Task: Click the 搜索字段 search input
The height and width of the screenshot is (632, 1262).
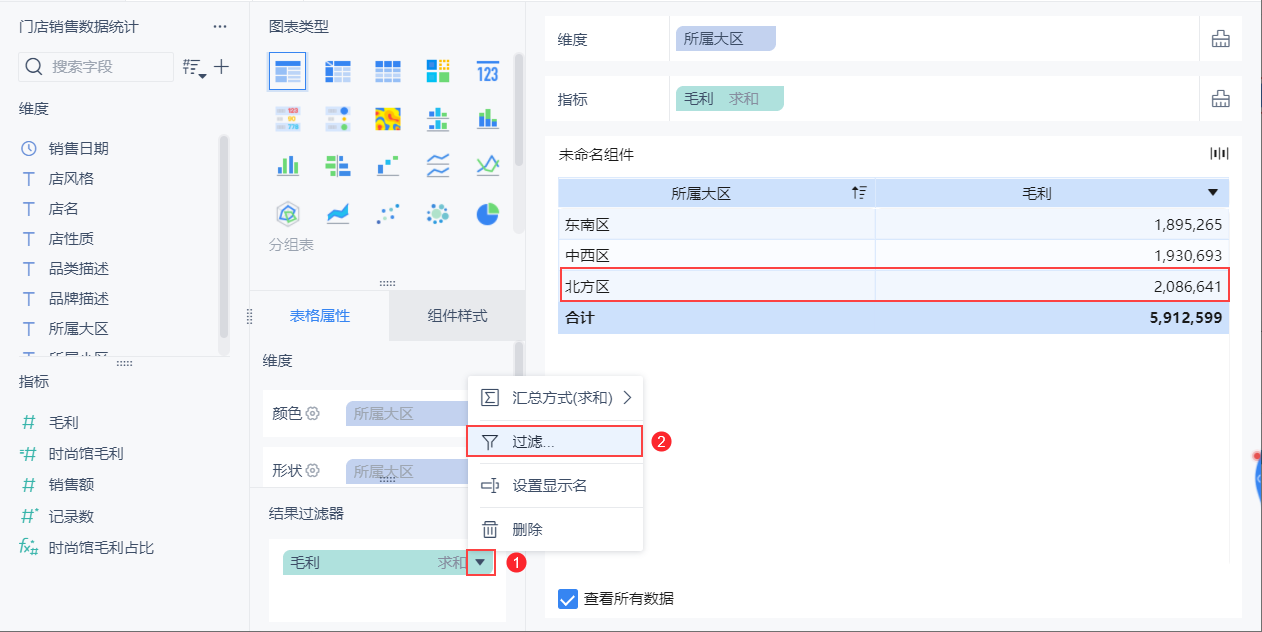Action: pos(96,67)
